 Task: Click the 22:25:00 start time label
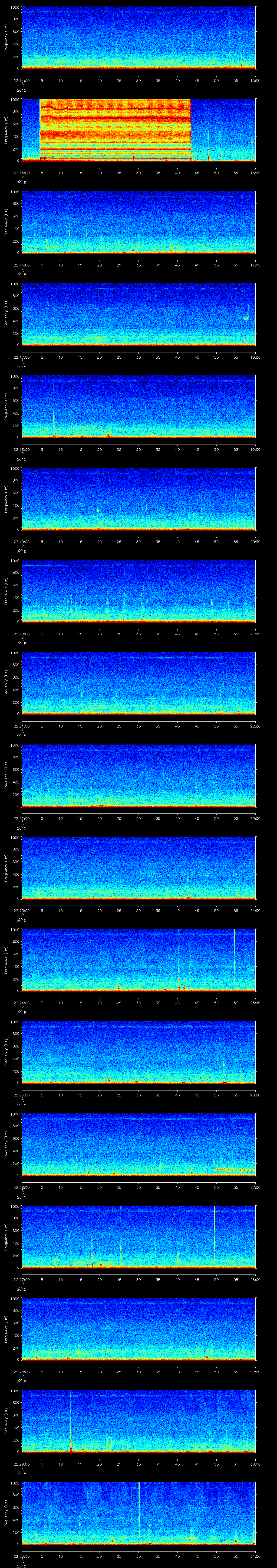[x=21, y=1095]
